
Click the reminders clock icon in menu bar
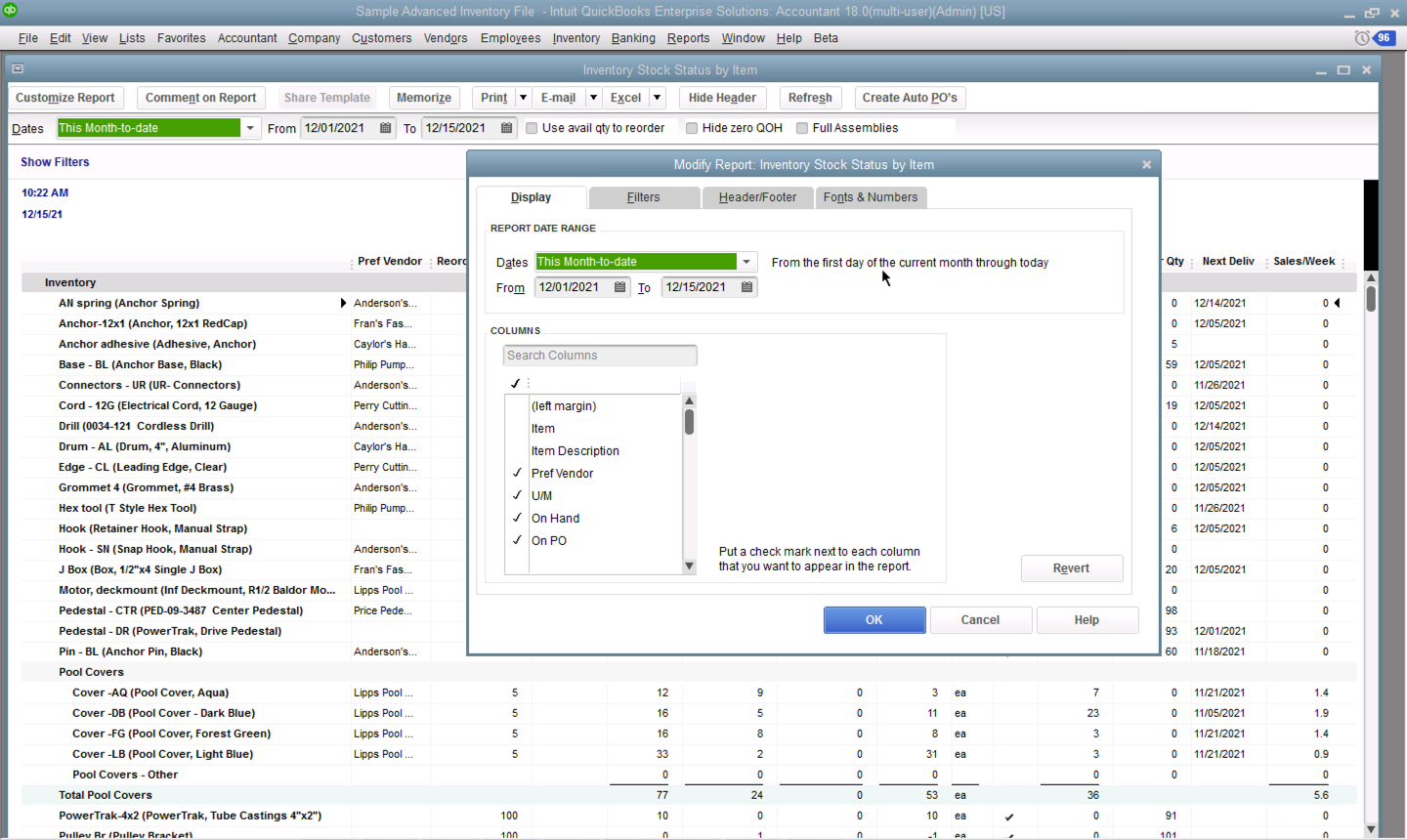point(1362,38)
